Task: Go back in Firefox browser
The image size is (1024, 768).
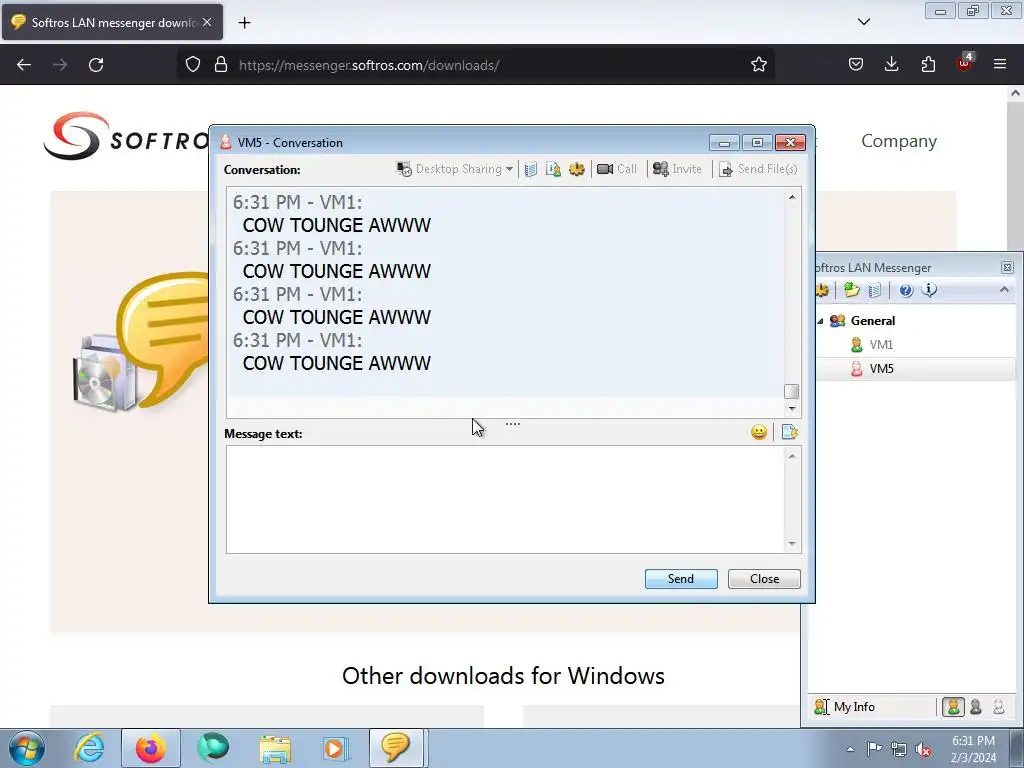Action: 24,65
